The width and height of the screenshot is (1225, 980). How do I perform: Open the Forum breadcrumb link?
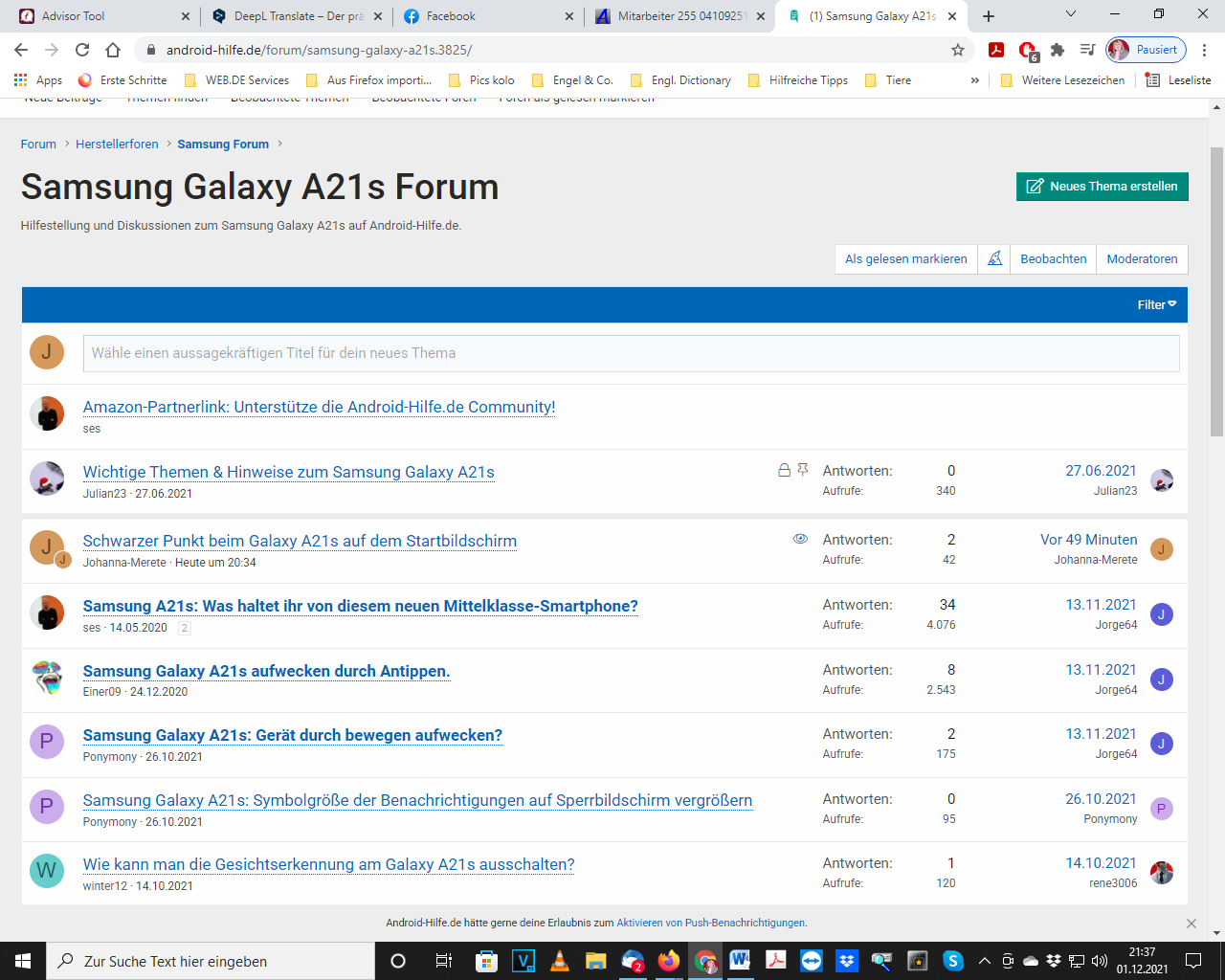38,144
